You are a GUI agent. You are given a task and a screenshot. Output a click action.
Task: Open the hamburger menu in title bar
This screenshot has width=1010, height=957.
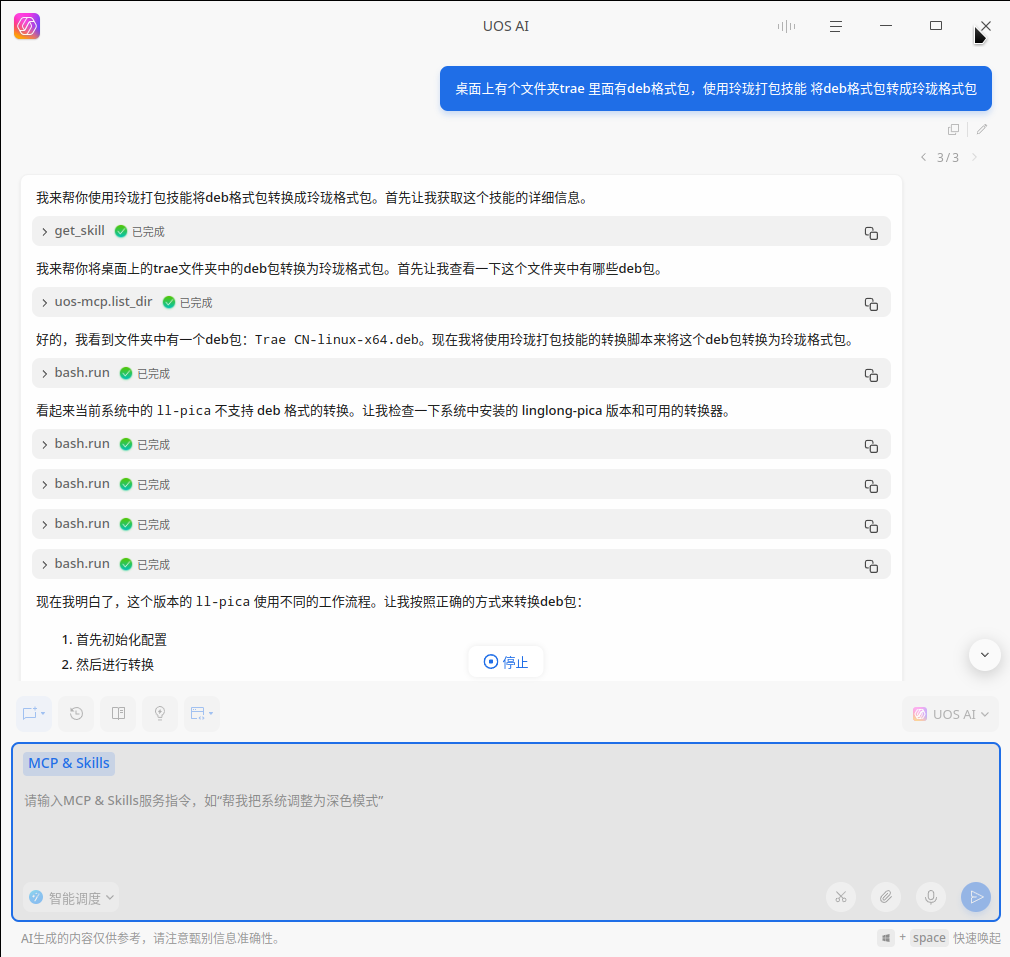point(835,26)
